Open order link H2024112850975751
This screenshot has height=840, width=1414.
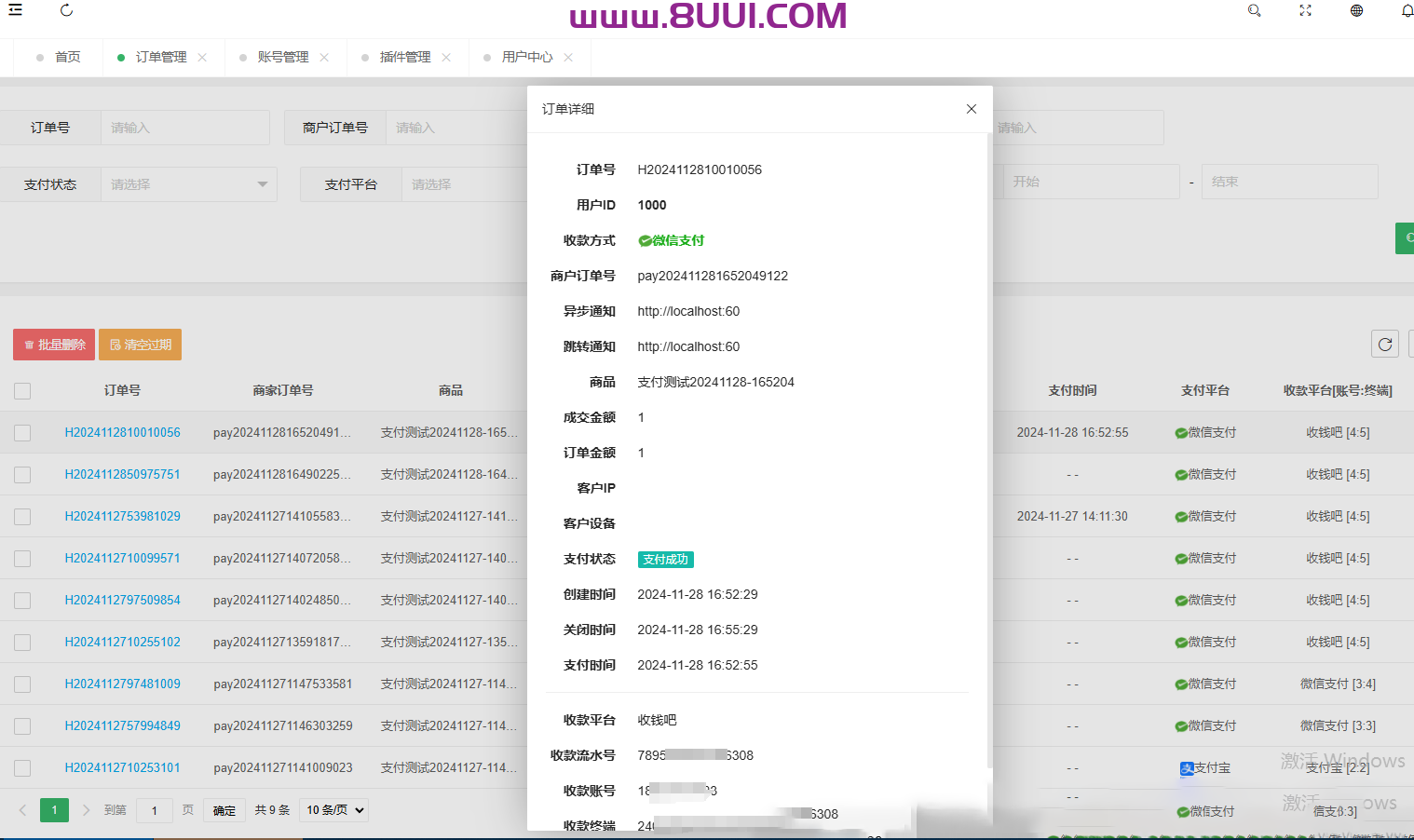(x=122, y=474)
